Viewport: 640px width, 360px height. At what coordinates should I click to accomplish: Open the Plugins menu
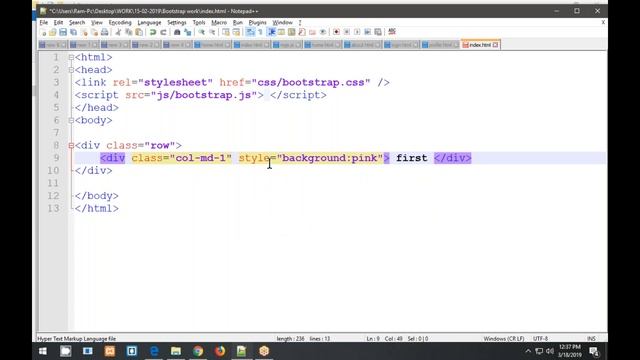coord(258,22)
